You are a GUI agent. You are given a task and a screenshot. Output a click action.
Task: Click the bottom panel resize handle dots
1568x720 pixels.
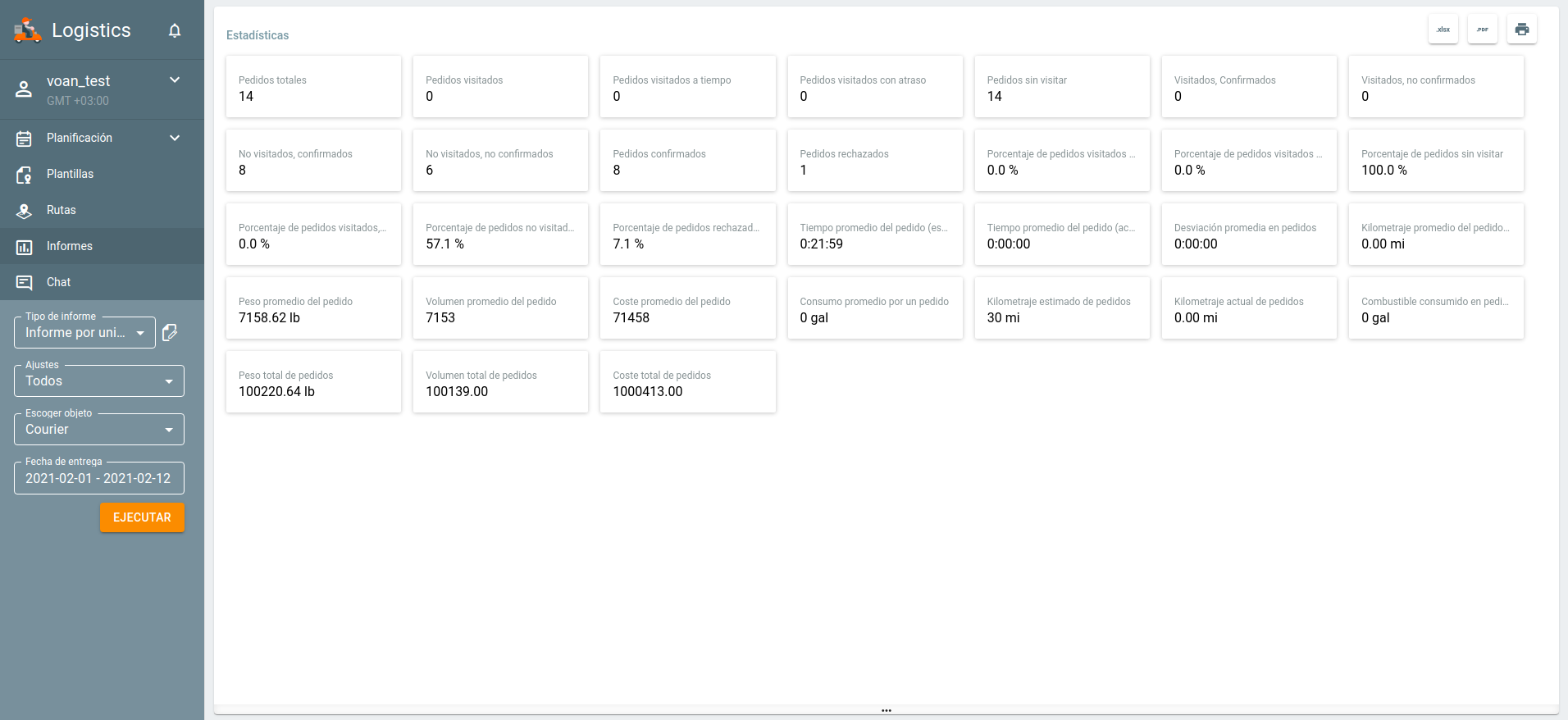click(886, 710)
